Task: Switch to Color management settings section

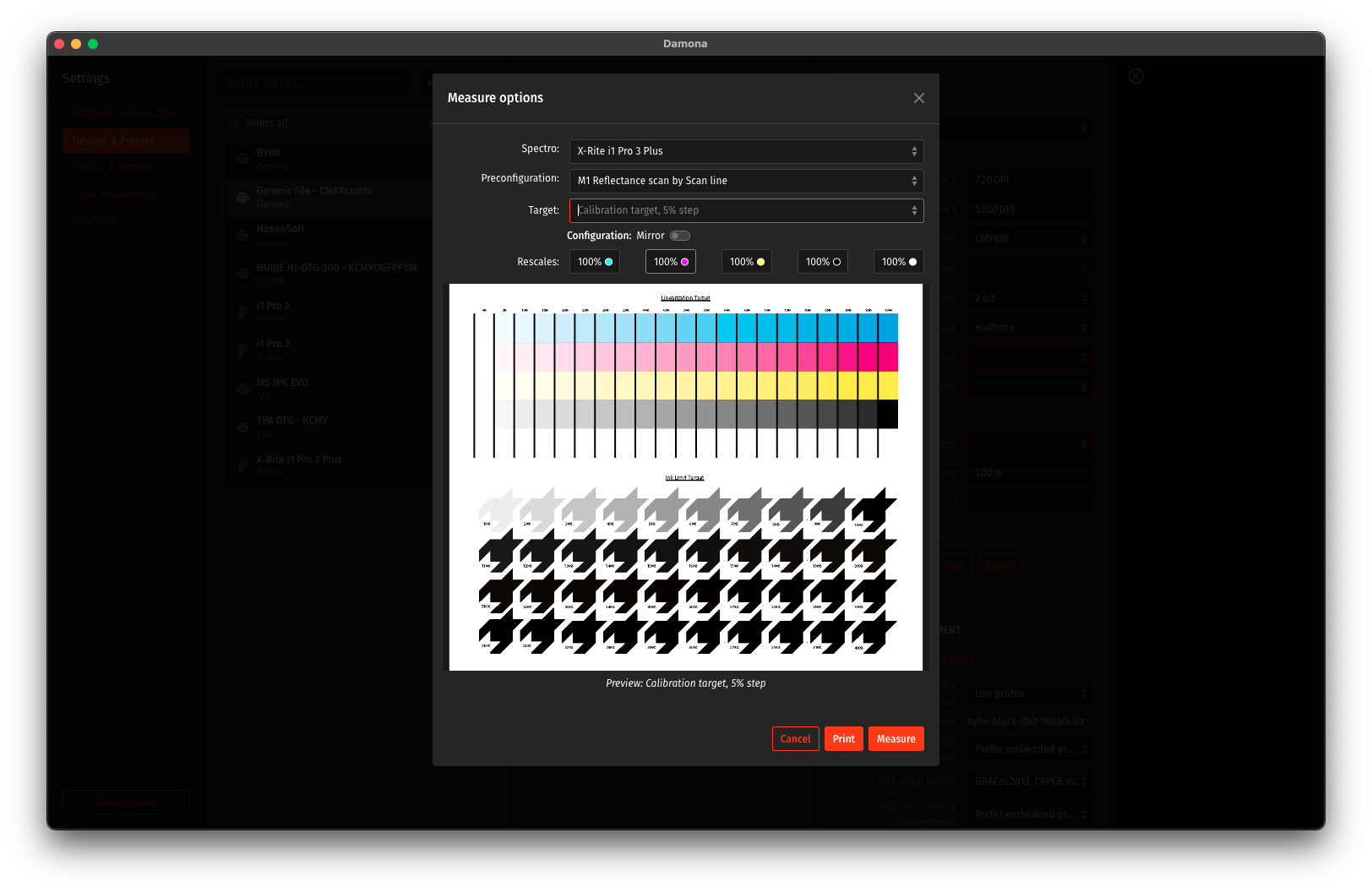Action: 116,194
